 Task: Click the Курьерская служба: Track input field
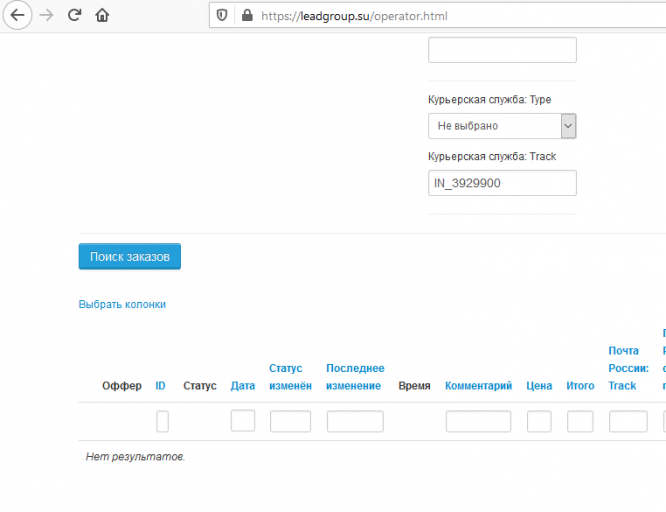click(502, 183)
